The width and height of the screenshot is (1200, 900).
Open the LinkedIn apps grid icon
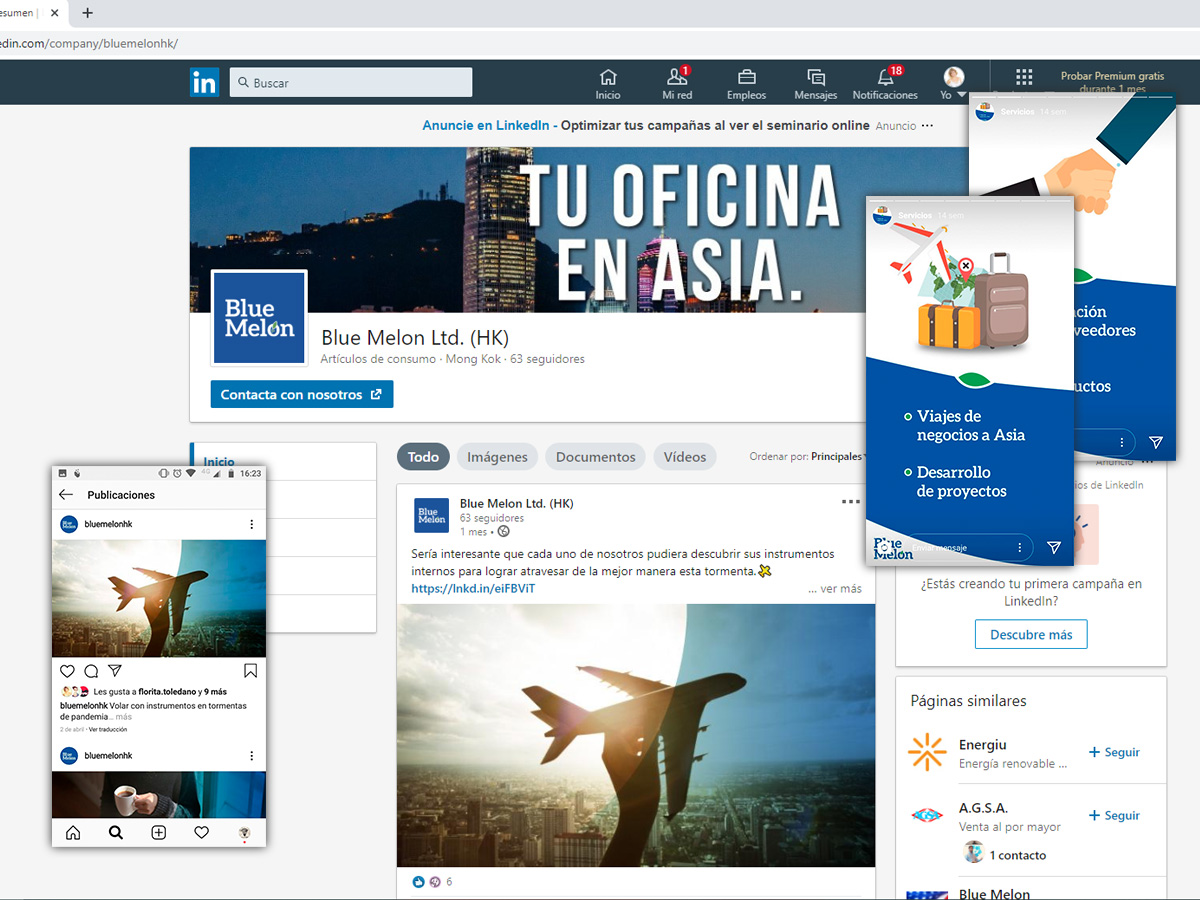tap(1024, 78)
